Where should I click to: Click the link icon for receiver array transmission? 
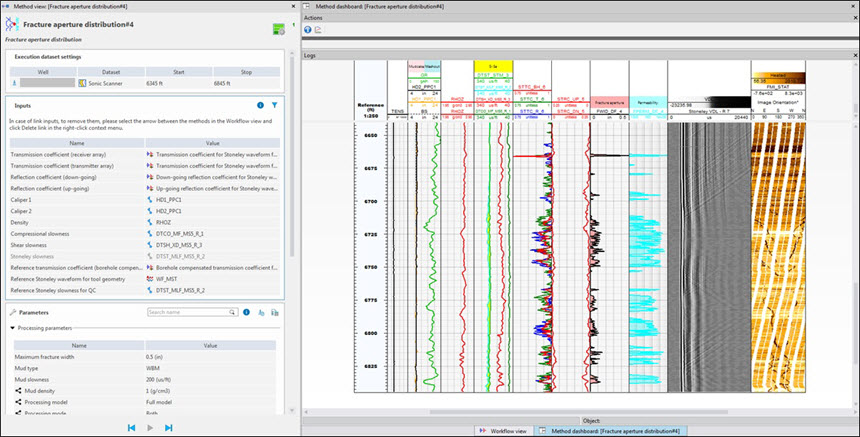pyautogui.click(x=150, y=155)
